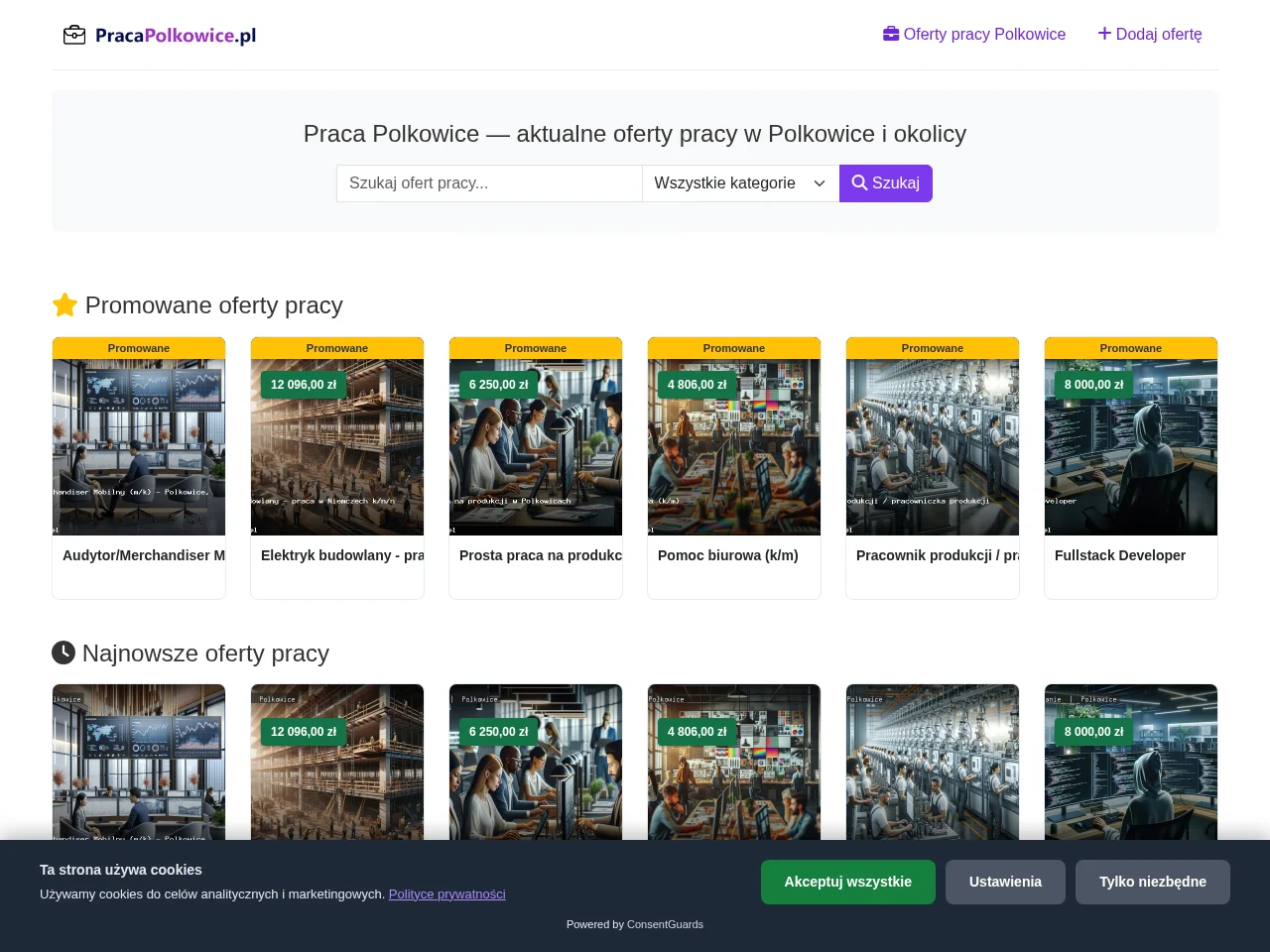Viewport: 1270px width, 952px height.
Task: Click Promowane label on Fullstack Developer card
Action: pyautogui.click(x=1131, y=348)
